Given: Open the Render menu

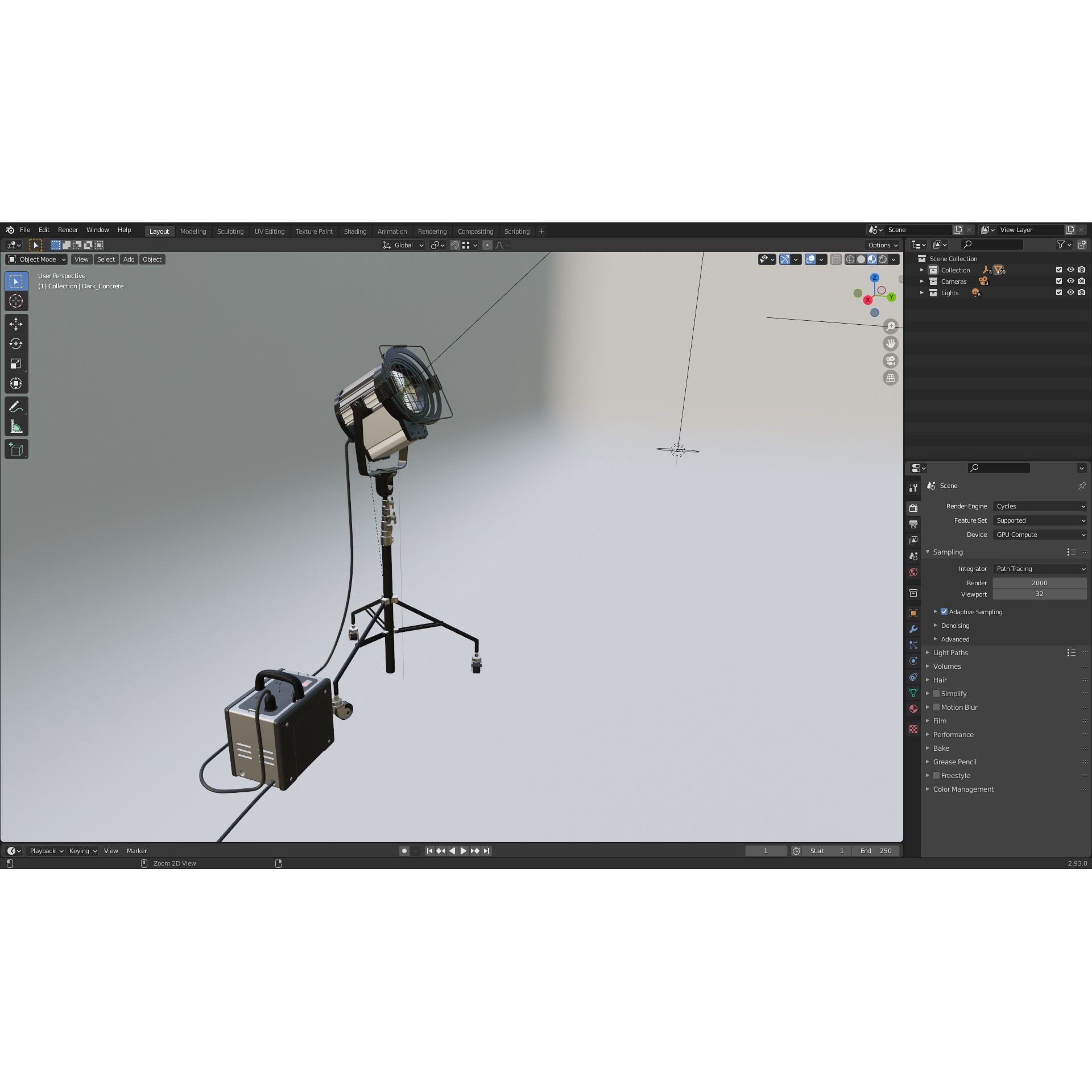Looking at the screenshot, I should point(68,229).
